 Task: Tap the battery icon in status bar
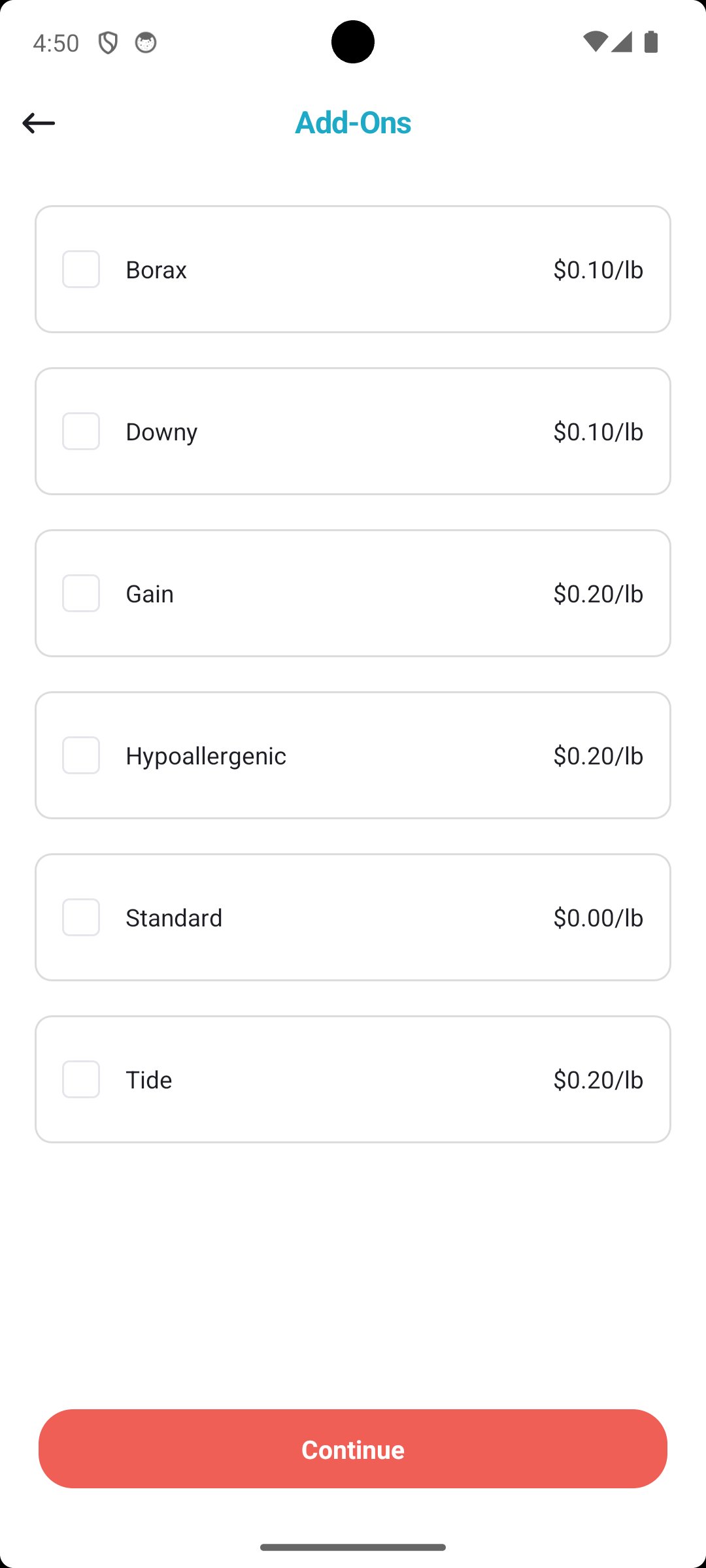click(651, 42)
